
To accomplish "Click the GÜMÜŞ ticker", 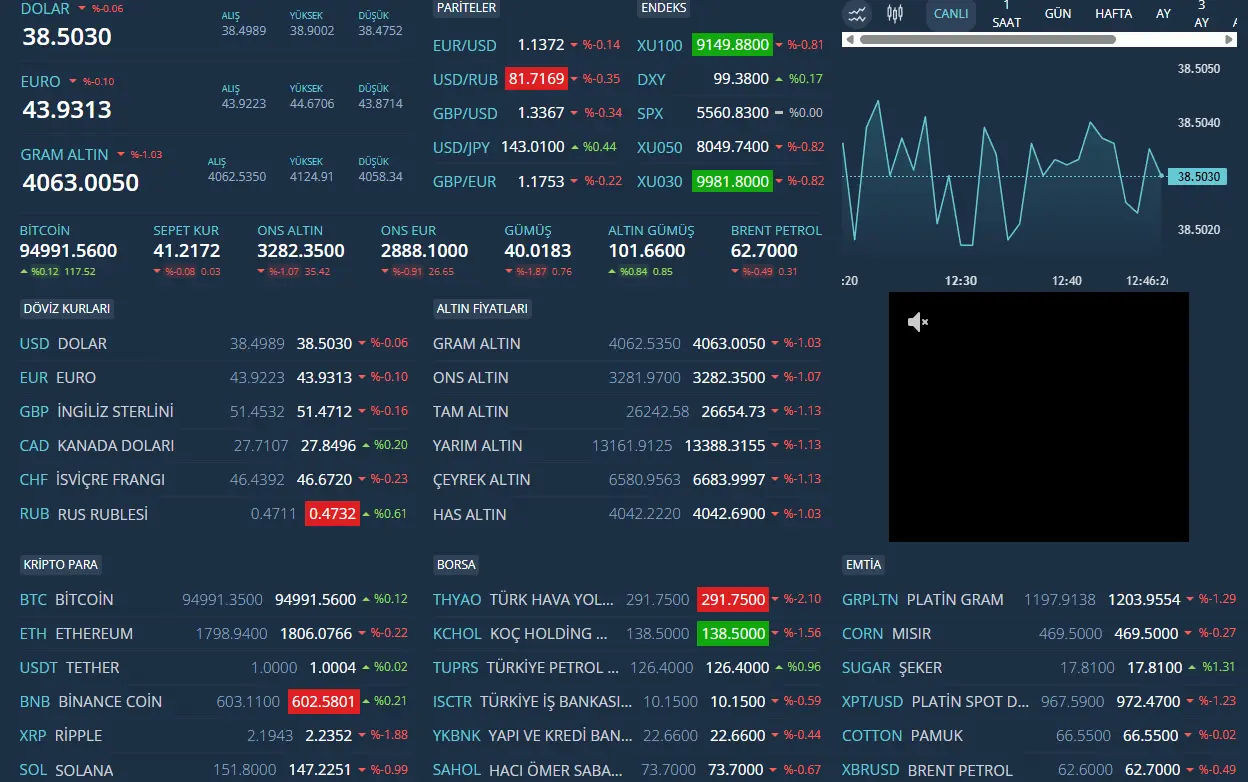I will tap(539, 250).
